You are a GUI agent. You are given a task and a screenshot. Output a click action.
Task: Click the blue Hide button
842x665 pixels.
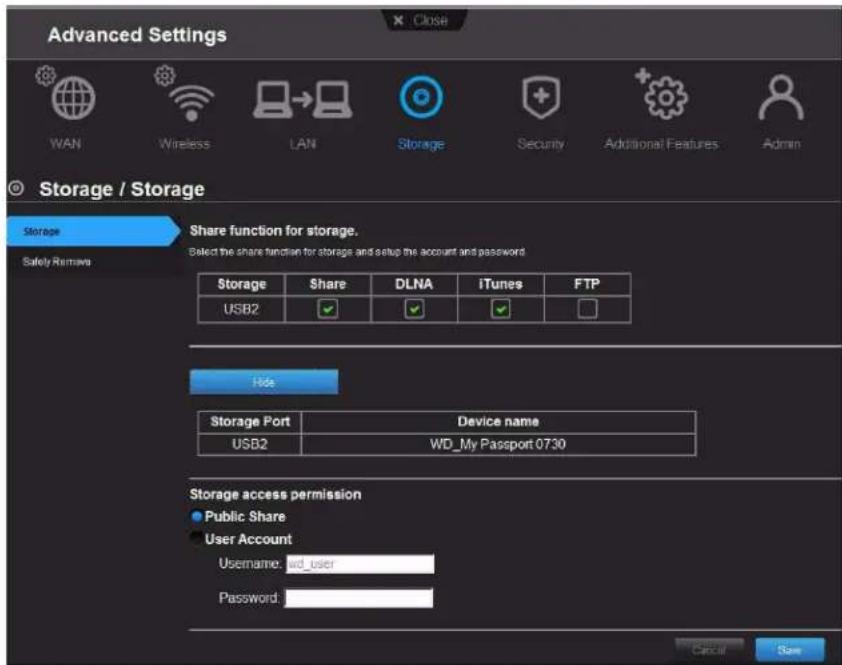pos(264,382)
